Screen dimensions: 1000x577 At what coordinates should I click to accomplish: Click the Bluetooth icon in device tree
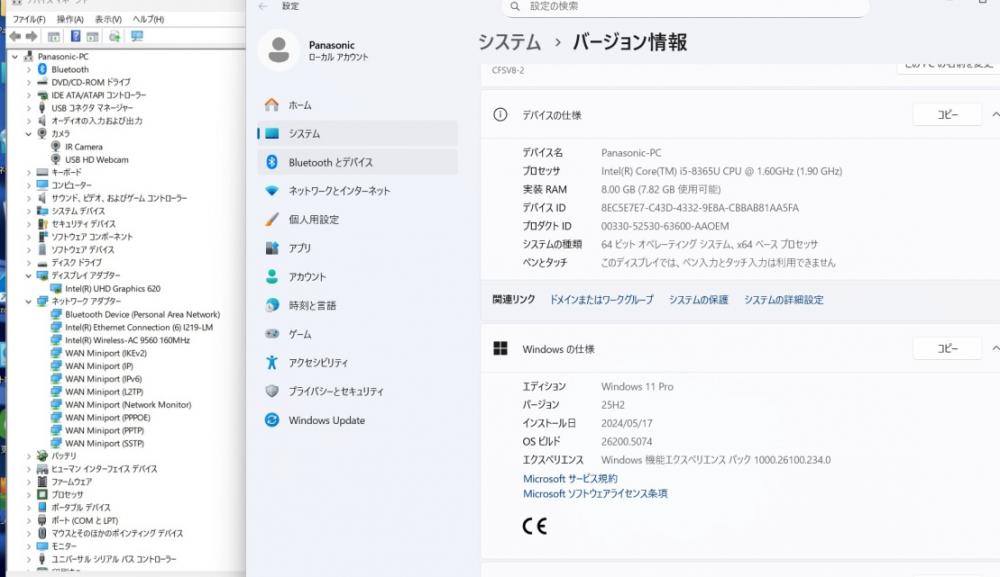(42, 69)
